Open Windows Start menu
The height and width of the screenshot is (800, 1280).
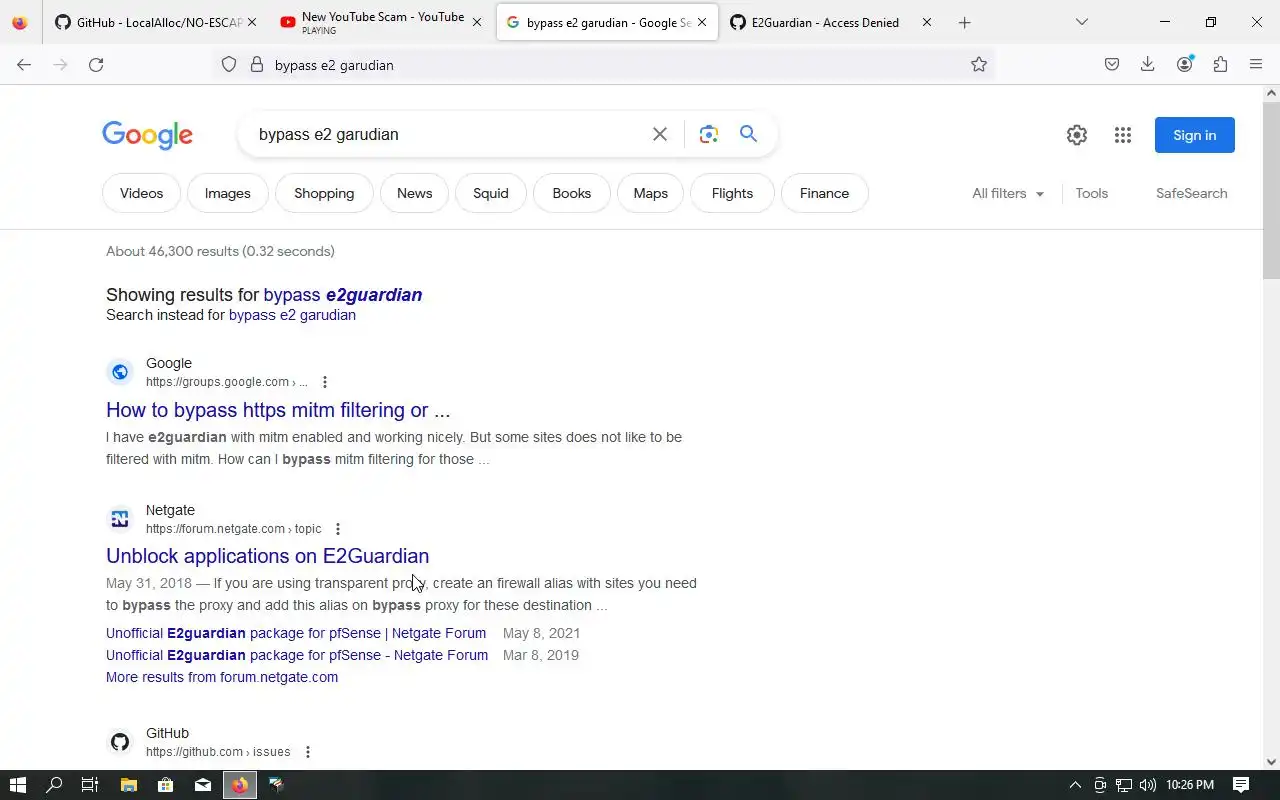coord(17,785)
